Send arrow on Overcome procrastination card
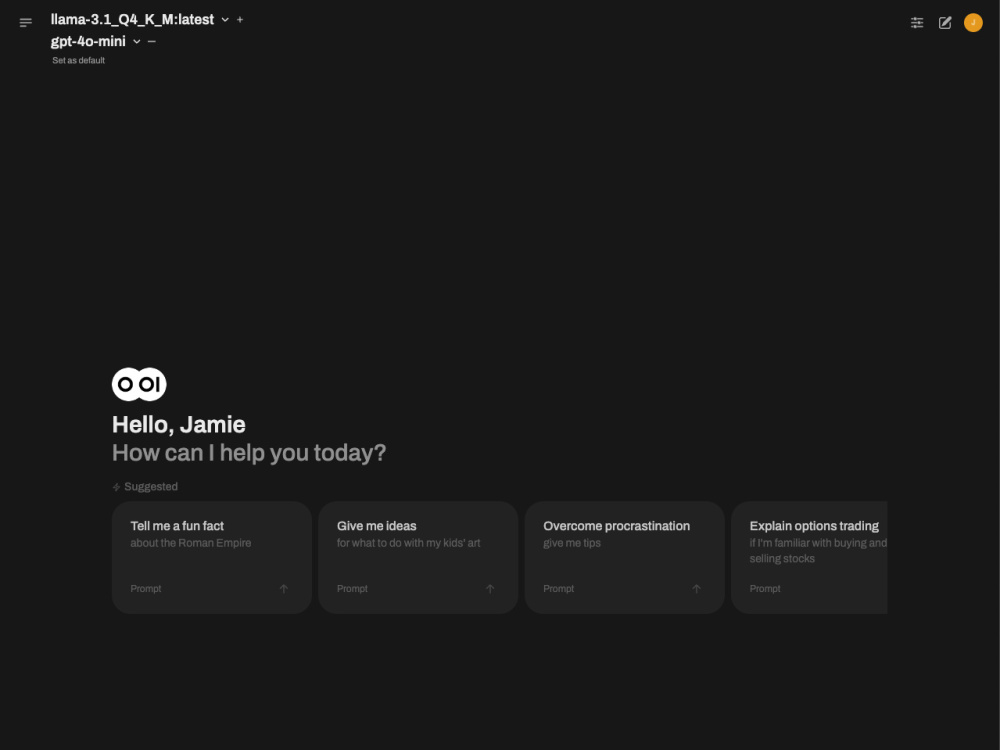Screen dimensions: 1000x750 coord(696,589)
